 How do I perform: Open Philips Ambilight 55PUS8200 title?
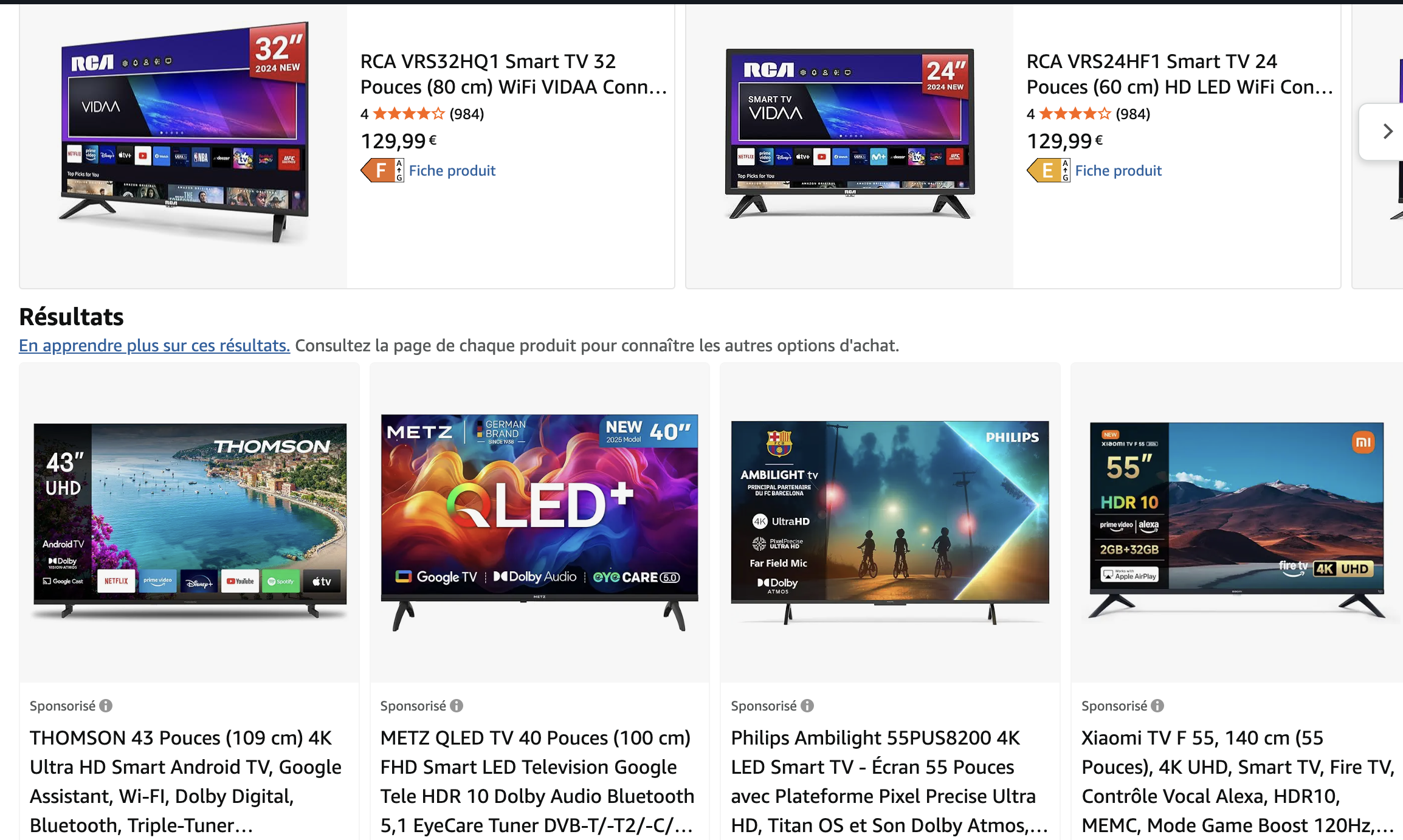coord(889,782)
